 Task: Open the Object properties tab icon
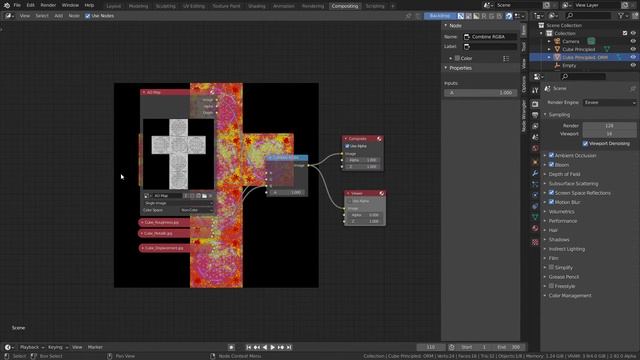tap(535, 162)
